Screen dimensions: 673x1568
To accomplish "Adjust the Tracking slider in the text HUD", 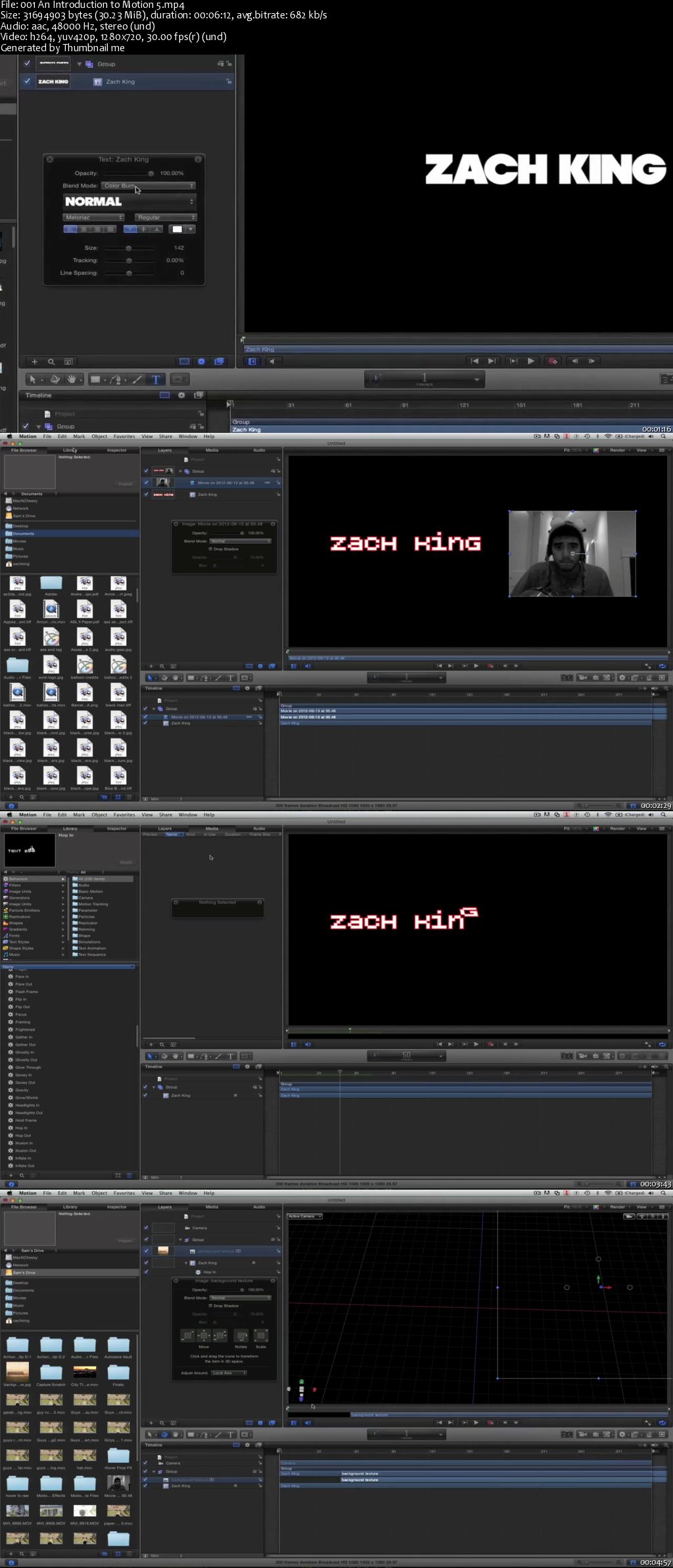I will (129, 261).
